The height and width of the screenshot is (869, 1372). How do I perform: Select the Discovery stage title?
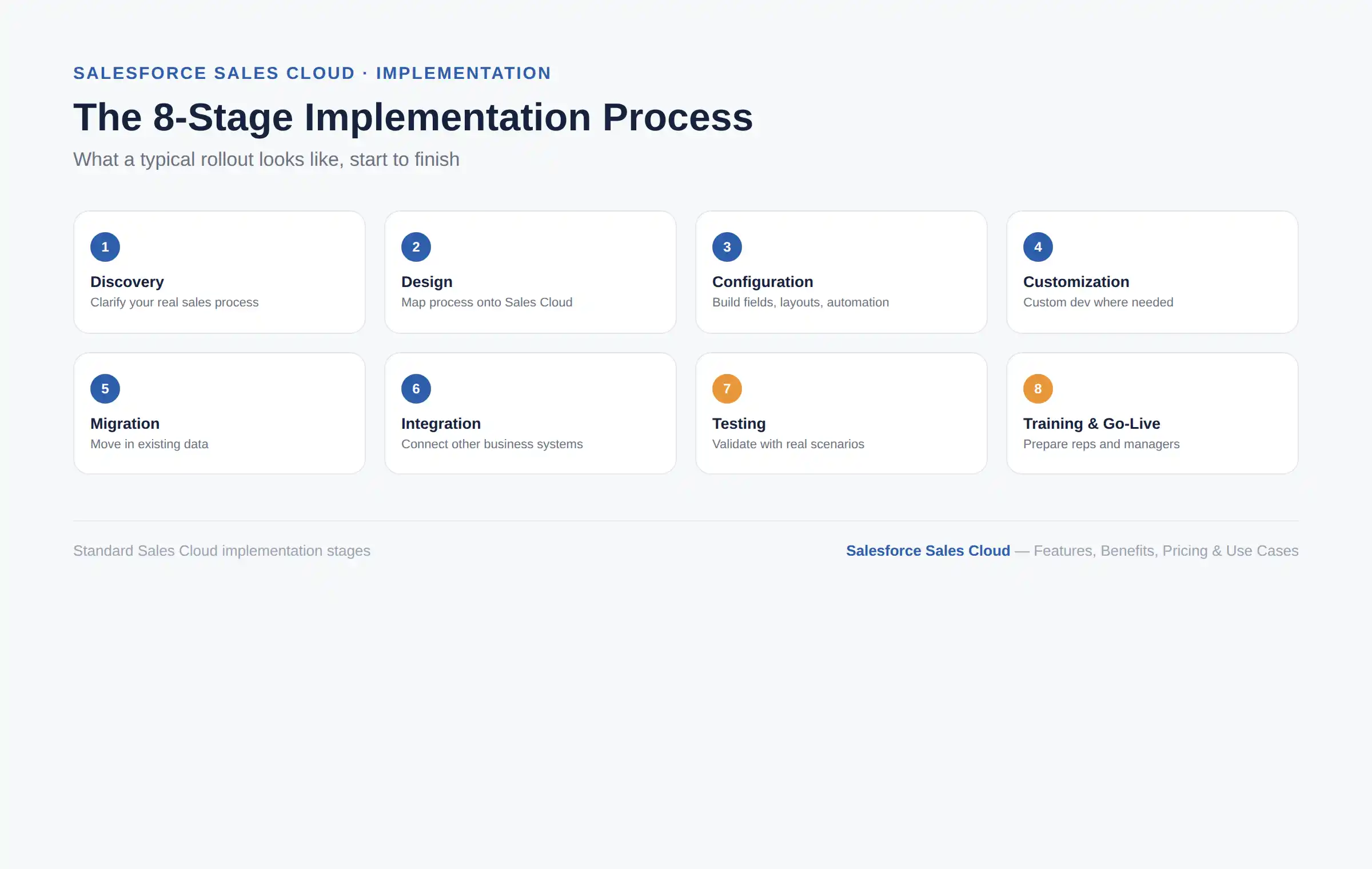tap(127, 282)
